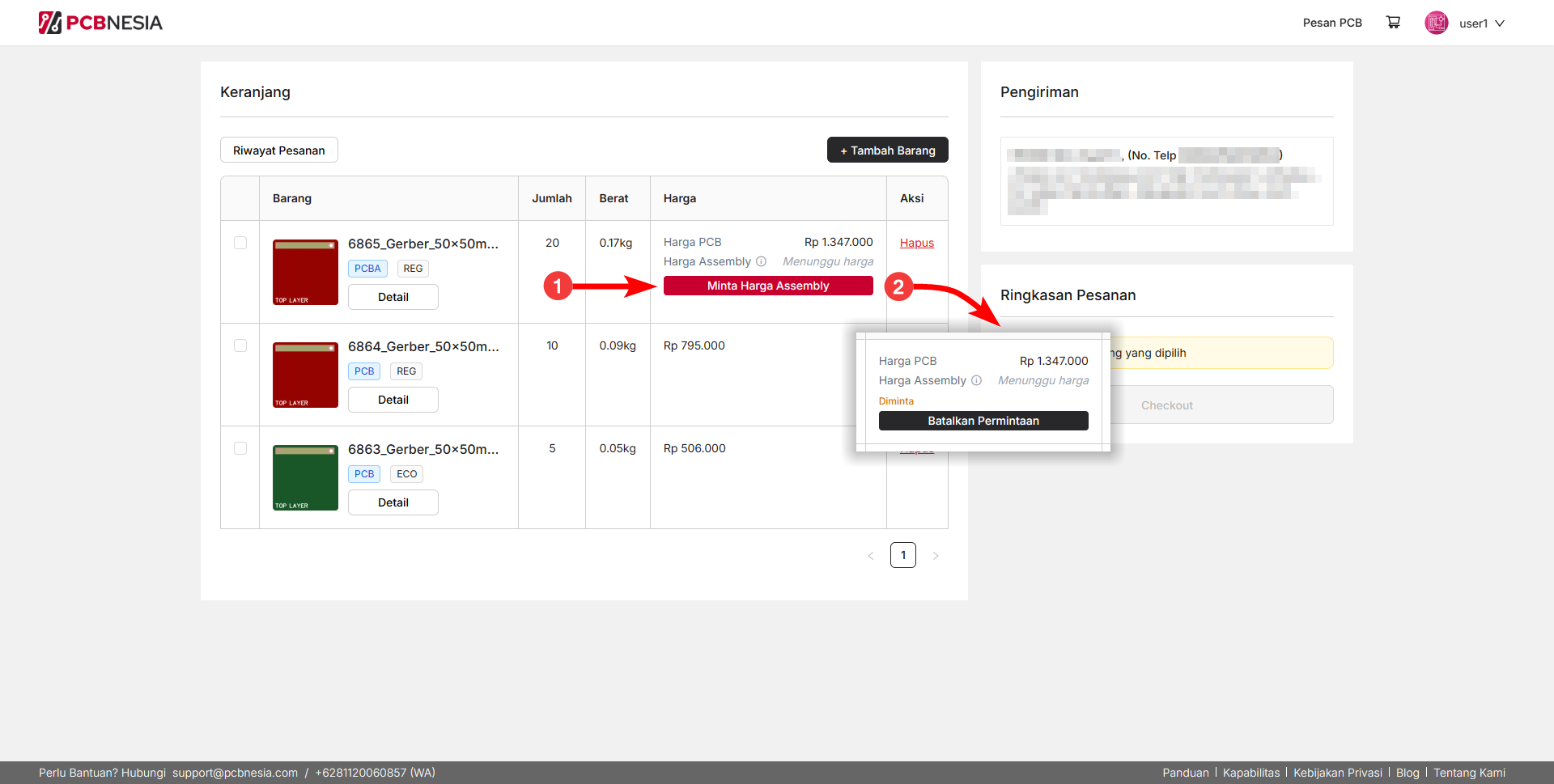Click Tambah Barang button
This screenshot has width=1554, height=784.
pos(888,150)
